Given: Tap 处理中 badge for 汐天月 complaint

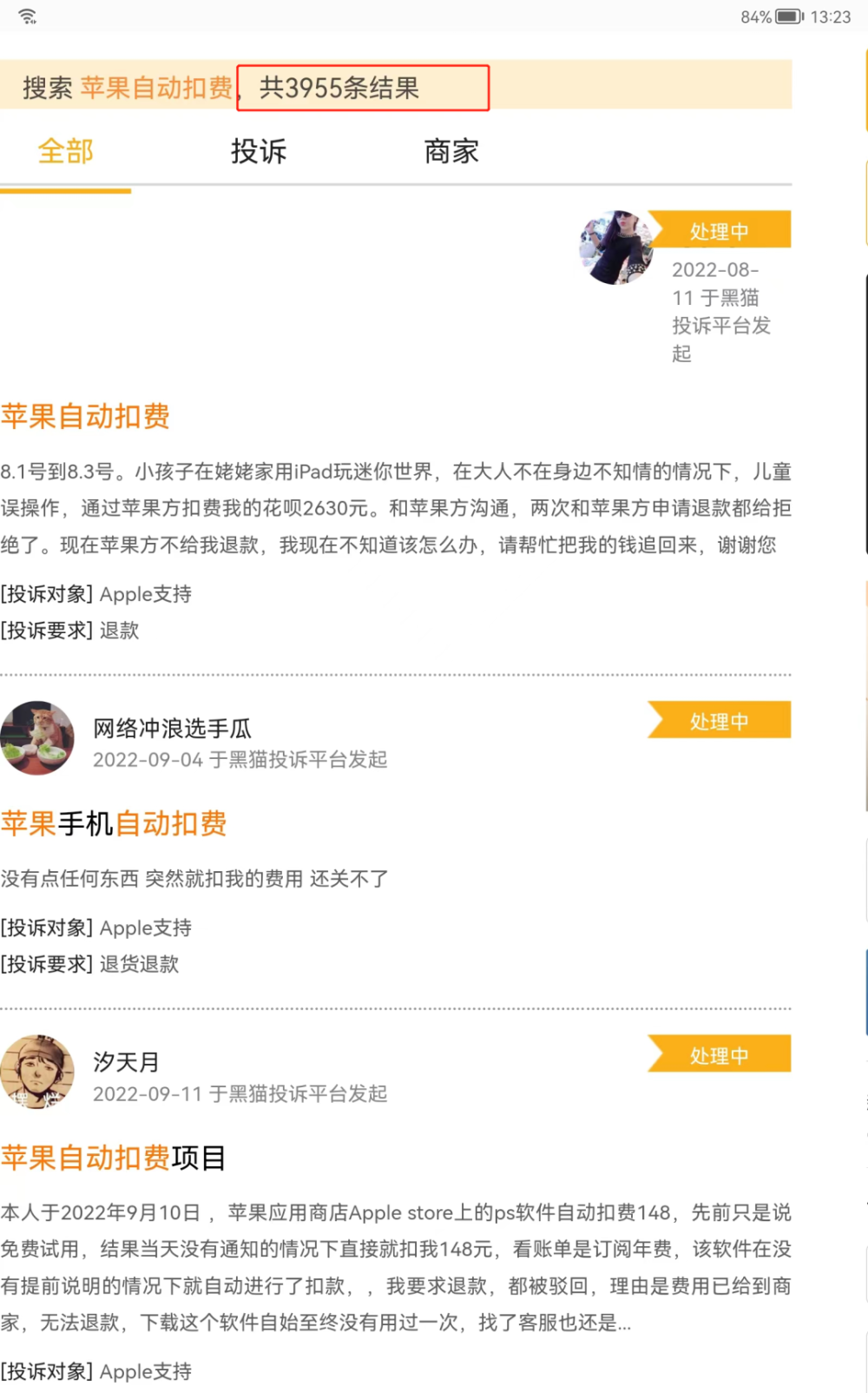Looking at the screenshot, I should (x=720, y=1054).
